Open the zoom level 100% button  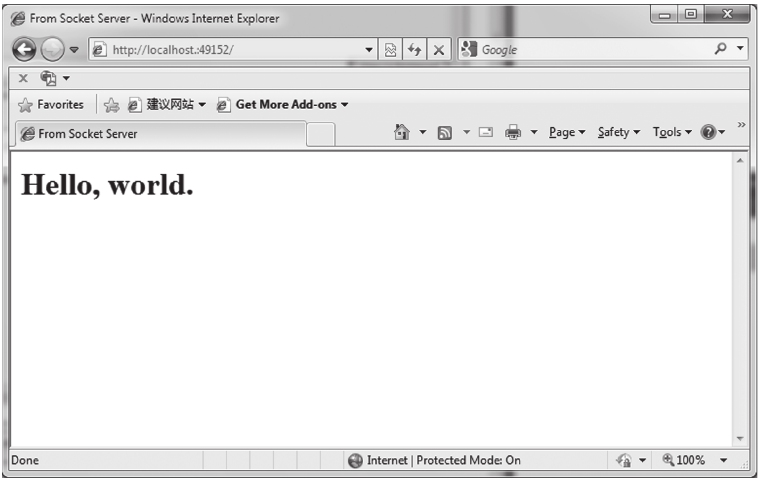tap(684, 460)
